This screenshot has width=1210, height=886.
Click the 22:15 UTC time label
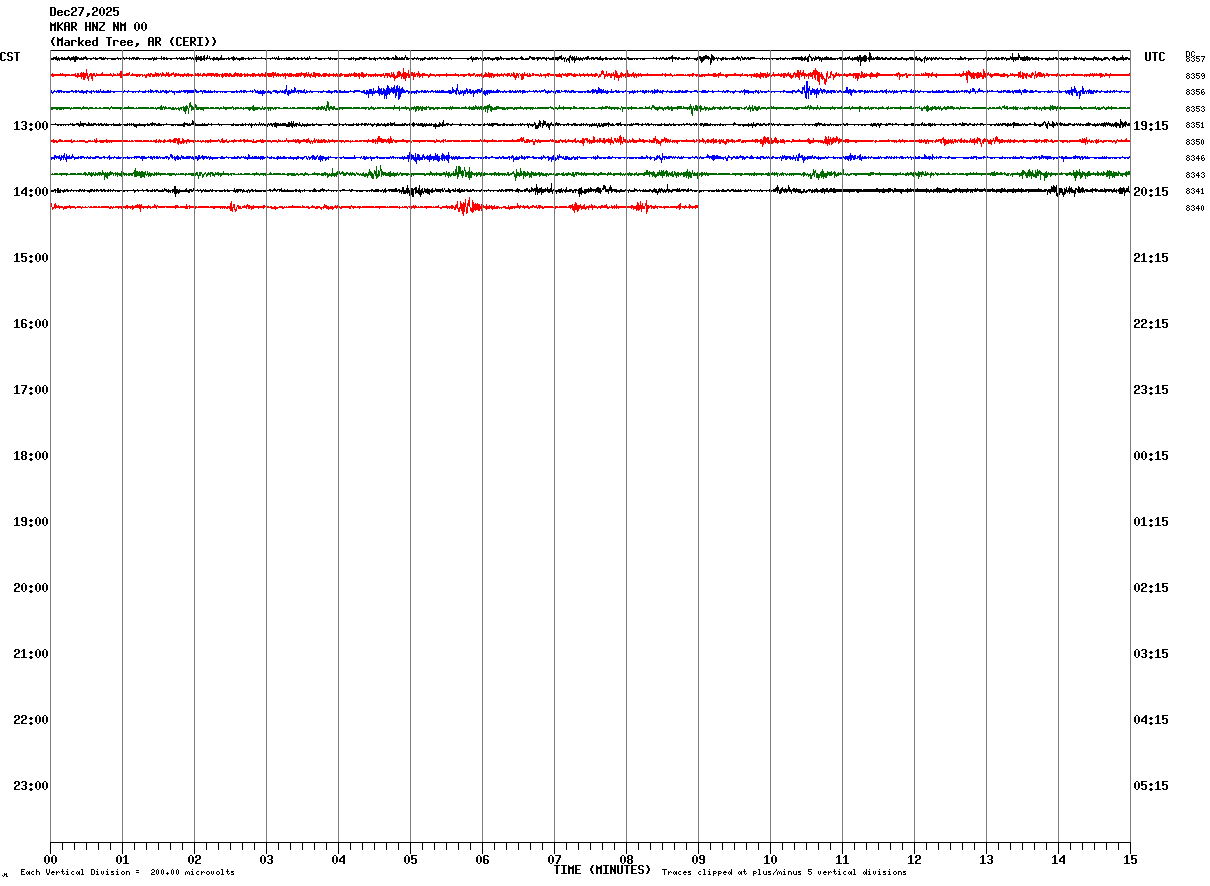[x=1151, y=324]
